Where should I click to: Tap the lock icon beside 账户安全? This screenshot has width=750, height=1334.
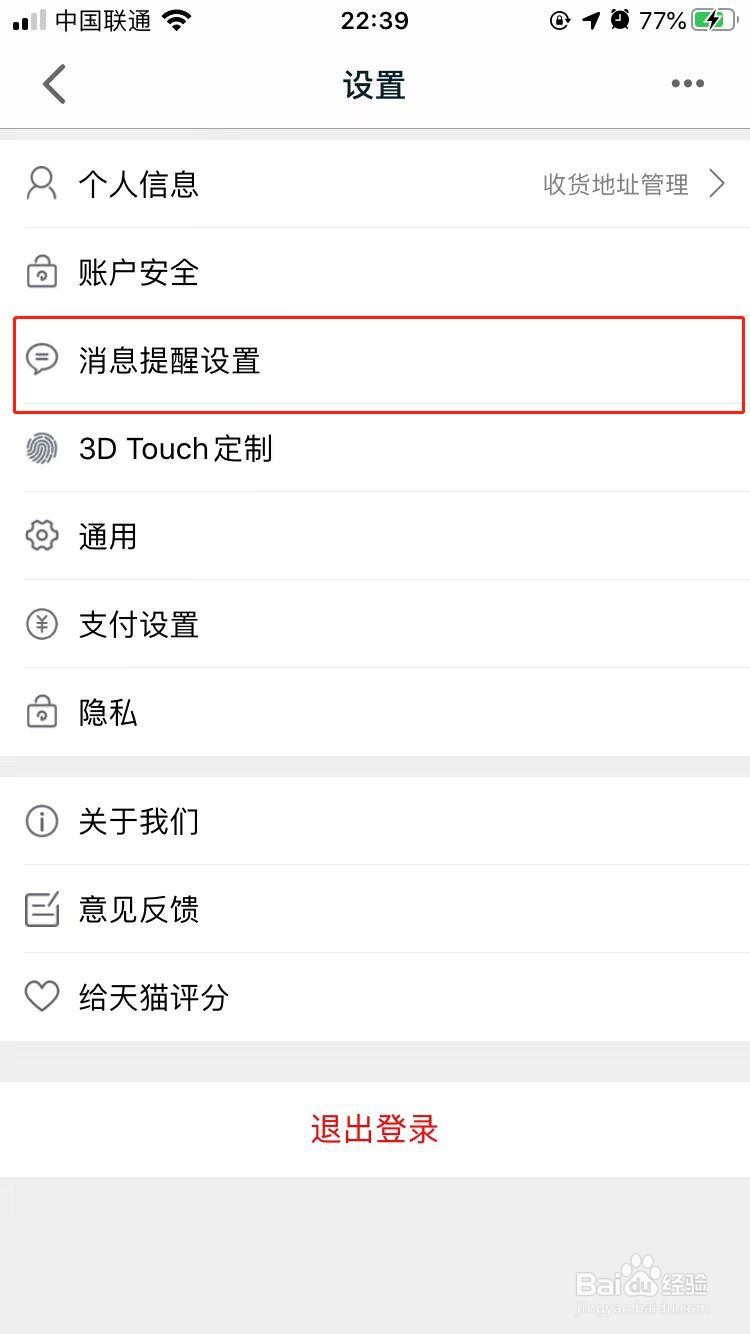tap(41, 272)
